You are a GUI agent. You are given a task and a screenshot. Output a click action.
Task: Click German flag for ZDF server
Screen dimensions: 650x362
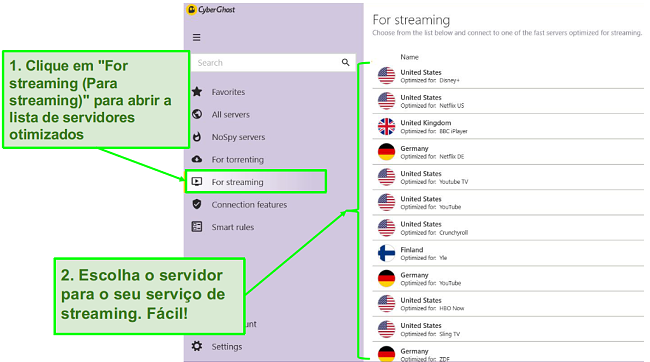(386, 353)
